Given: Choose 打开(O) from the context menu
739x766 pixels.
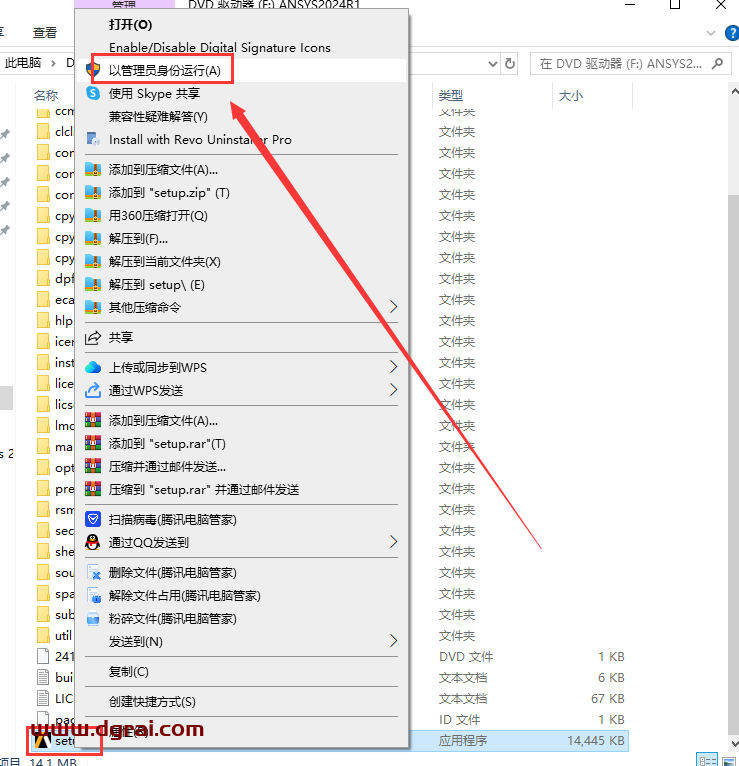Looking at the screenshot, I should (130, 24).
